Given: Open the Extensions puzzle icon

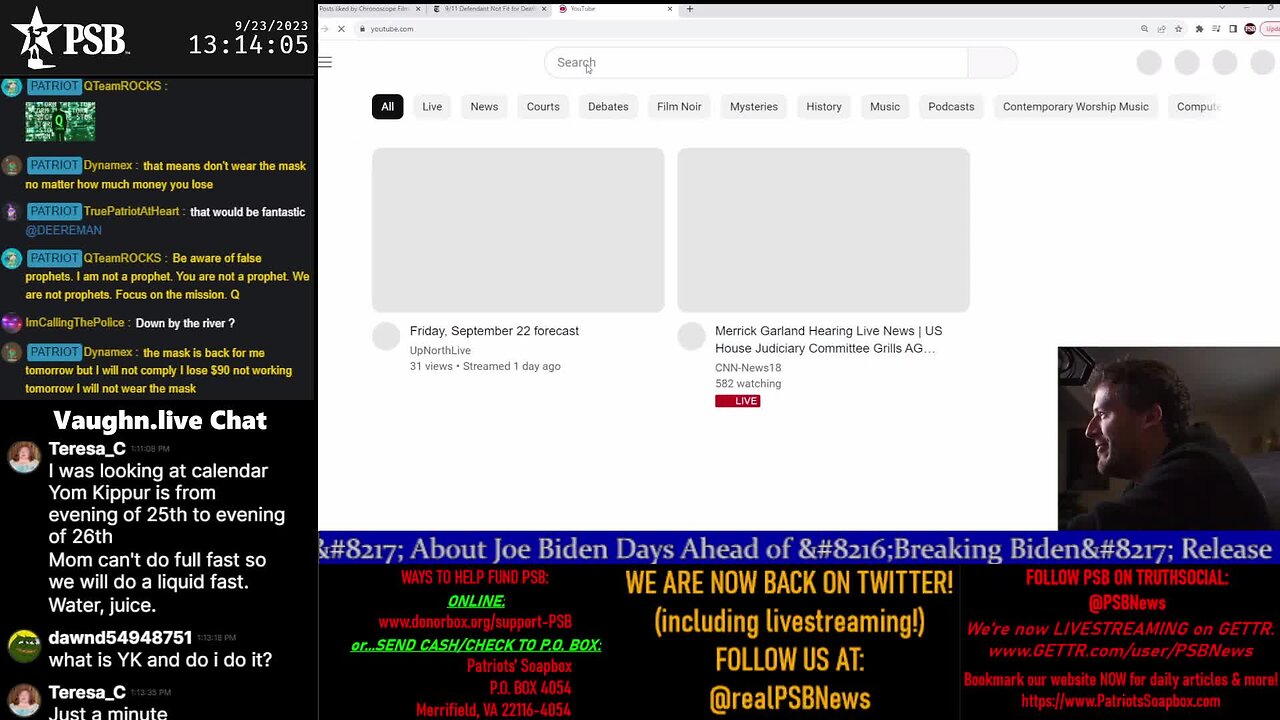Looking at the screenshot, I should 1199,29.
